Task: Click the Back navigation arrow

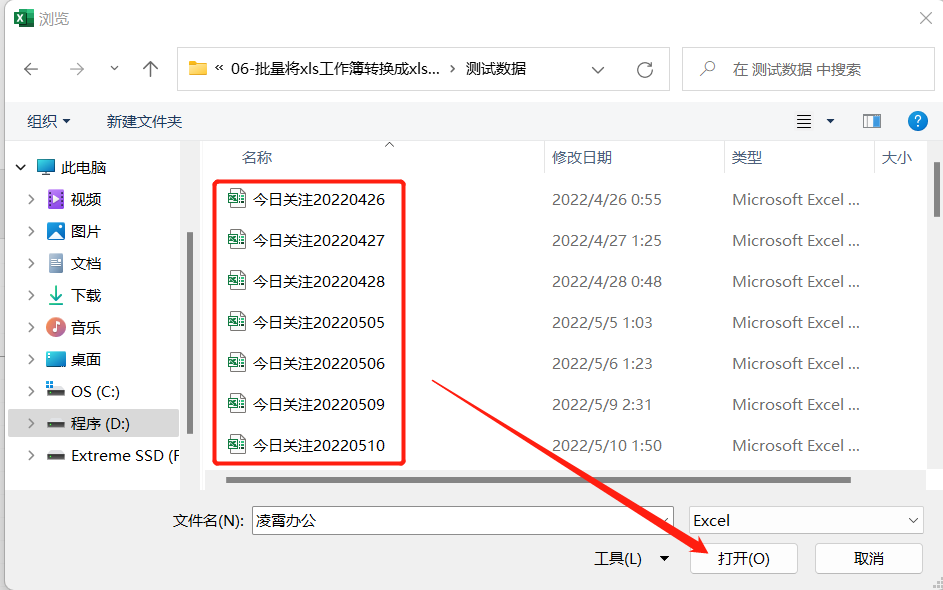Action: point(31,69)
